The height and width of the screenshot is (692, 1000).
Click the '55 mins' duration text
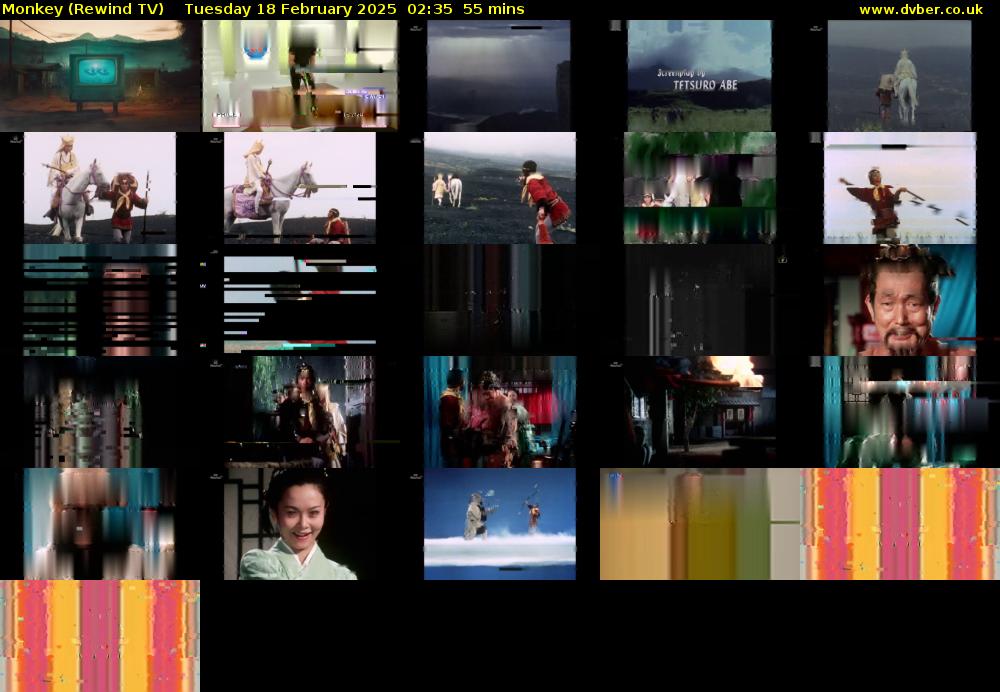pyautogui.click(x=494, y=9)
